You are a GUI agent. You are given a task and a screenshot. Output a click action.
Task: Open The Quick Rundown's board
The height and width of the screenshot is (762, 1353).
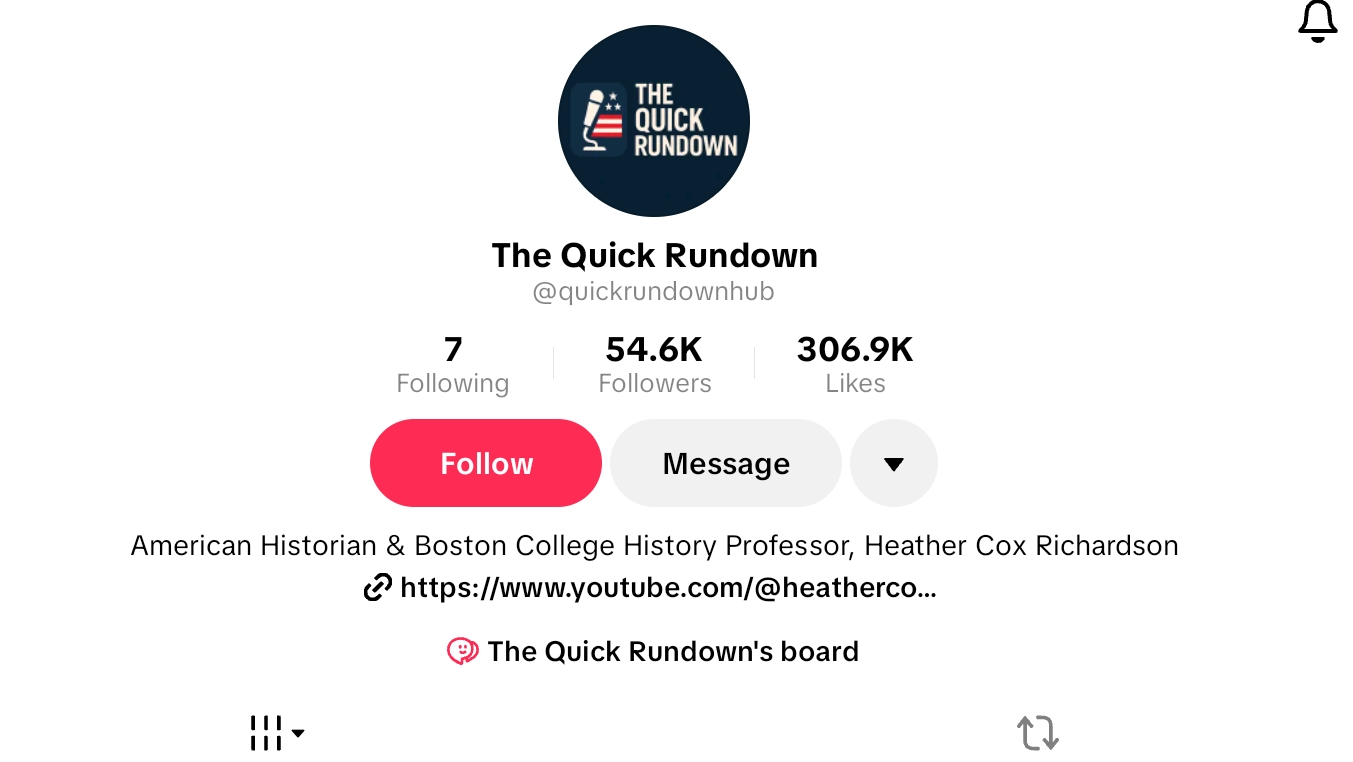(673, 652)
